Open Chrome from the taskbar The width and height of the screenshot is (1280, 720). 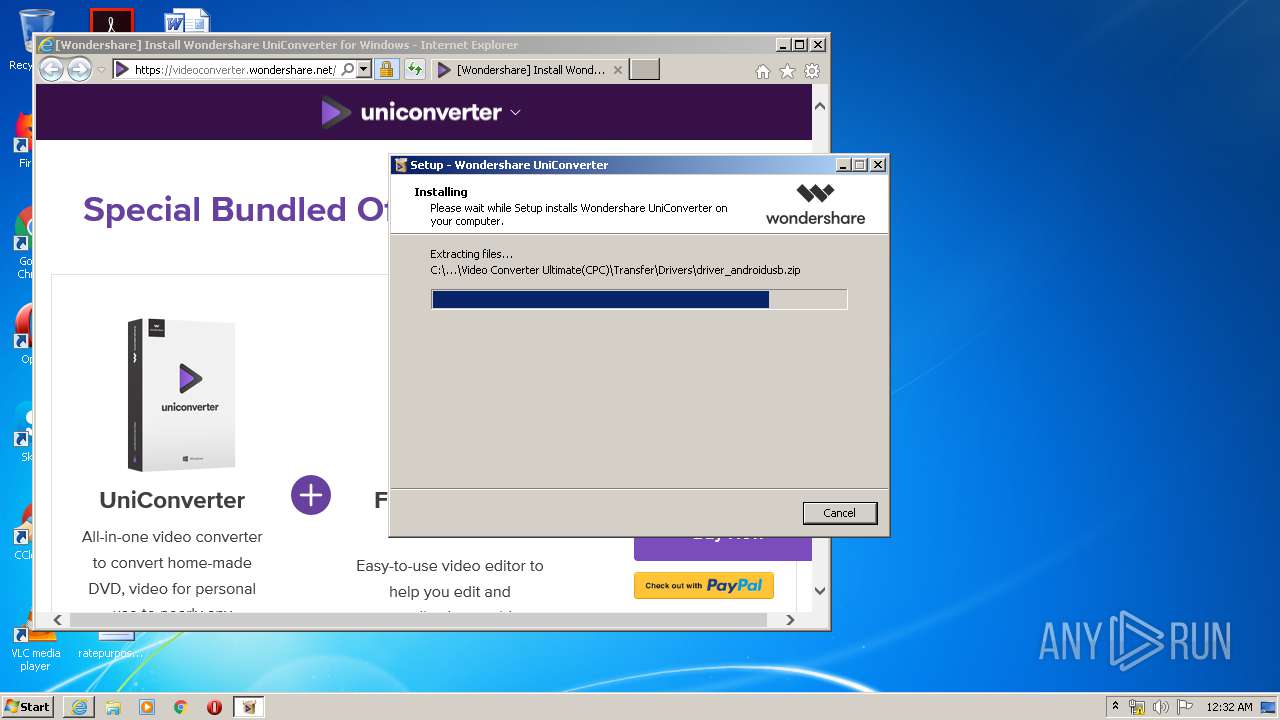tap(180, 707)
